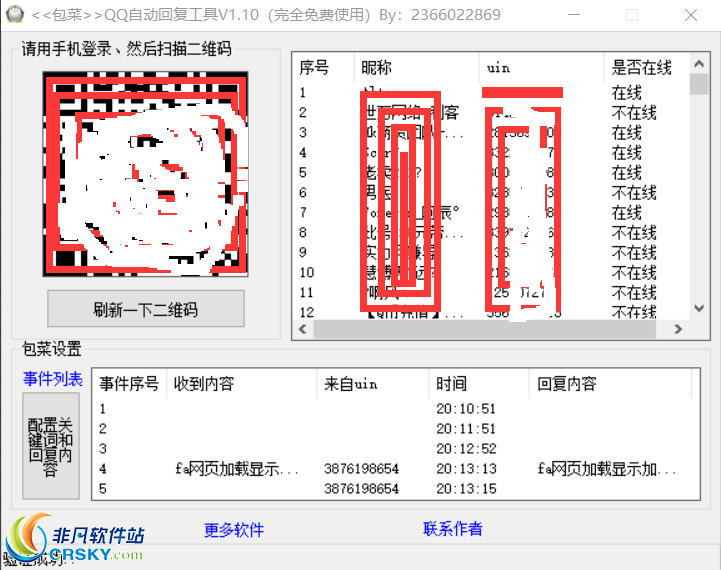Open 配置关键词和回复内容 settings button
This screenshot has height=570, width=721.
pyautogui.click(x=51, y=446)
